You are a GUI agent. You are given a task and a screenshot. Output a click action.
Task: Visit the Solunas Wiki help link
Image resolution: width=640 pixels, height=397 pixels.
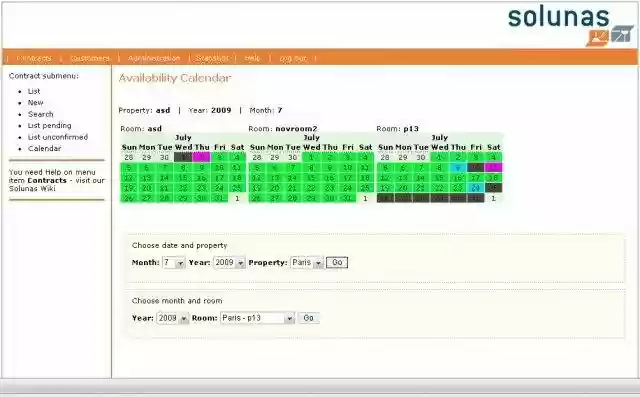pos(32,189)
